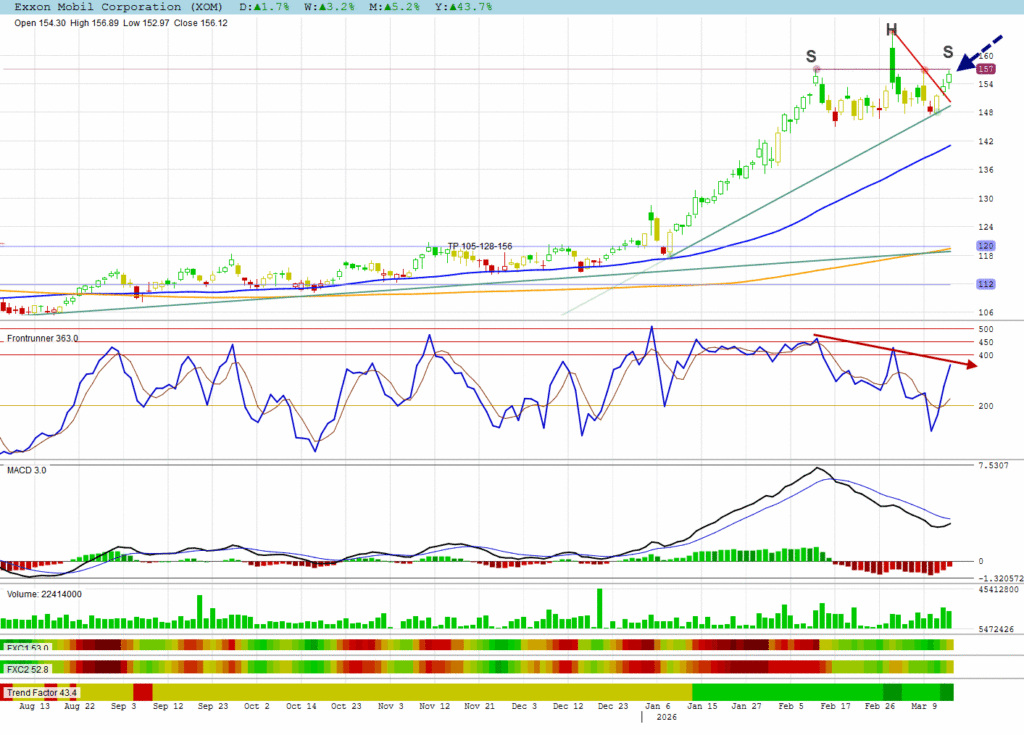
Task: Click the Frontrunner 363.0 indicator label
Action: point(43,339)
